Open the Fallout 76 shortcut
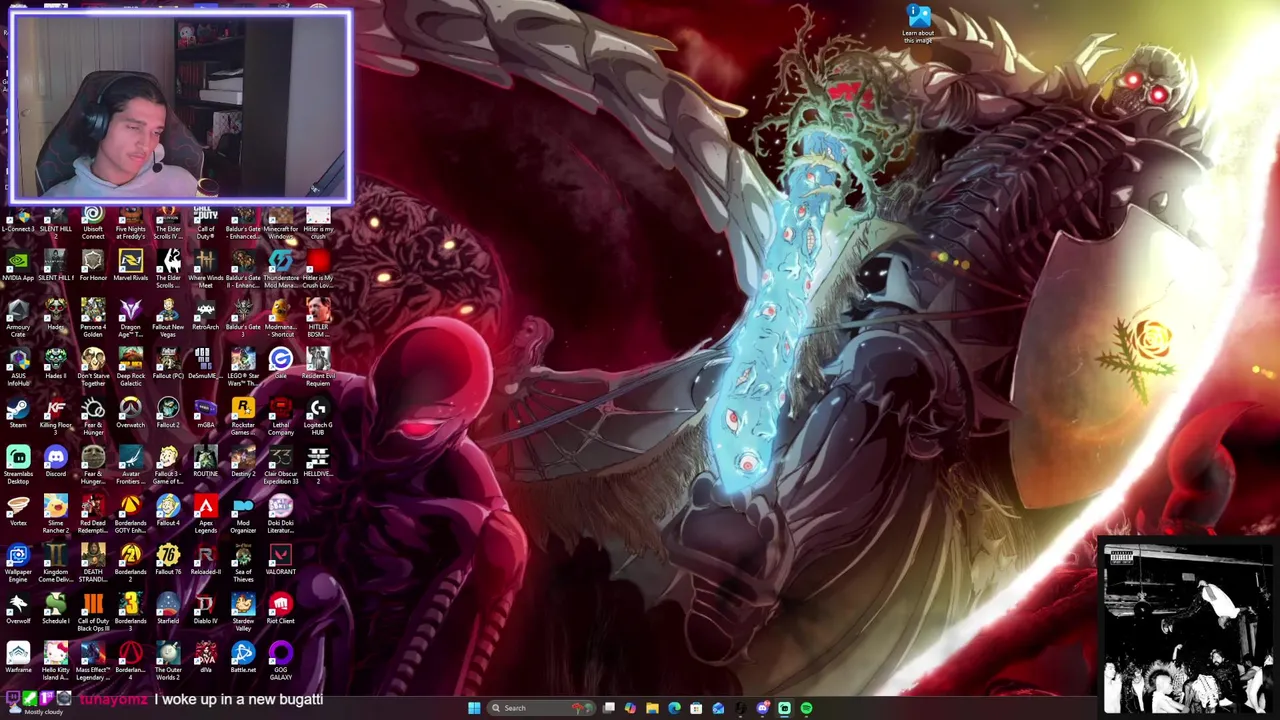This screenshot has height=720, width=1280. [168, 561]
